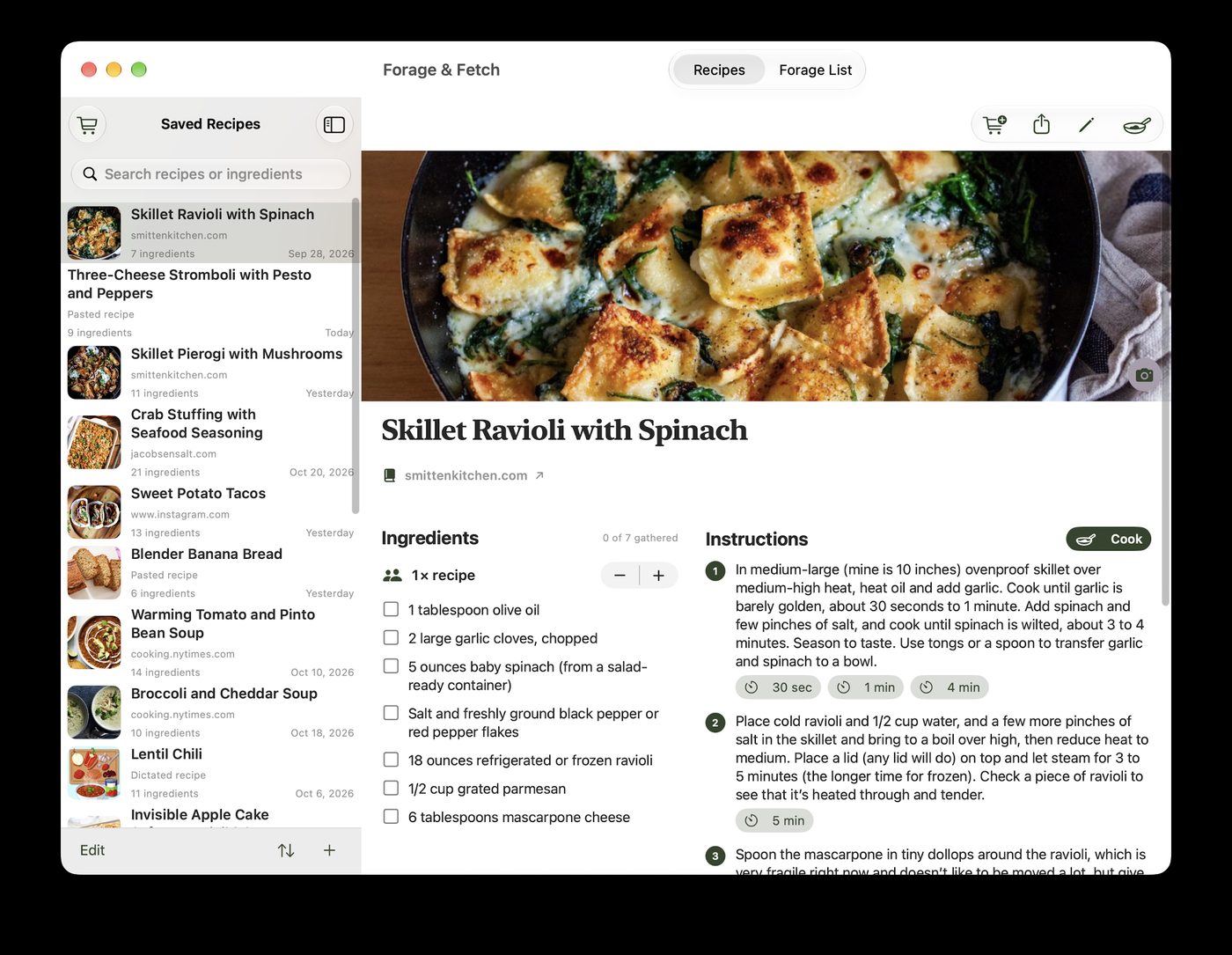Screen dimensions: 1232x955
Task: Tick the salt and black pepper ingredient
Action: coord(392,713)
